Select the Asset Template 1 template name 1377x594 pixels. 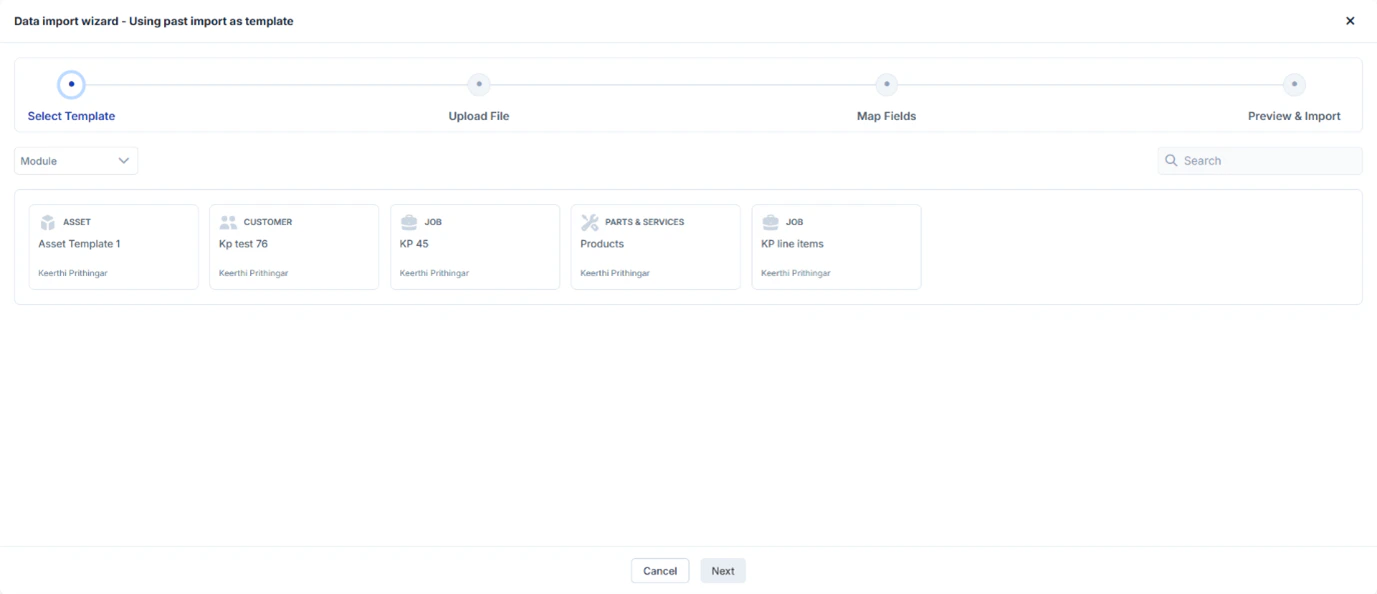pyautogui.click(x=79, y=244)
